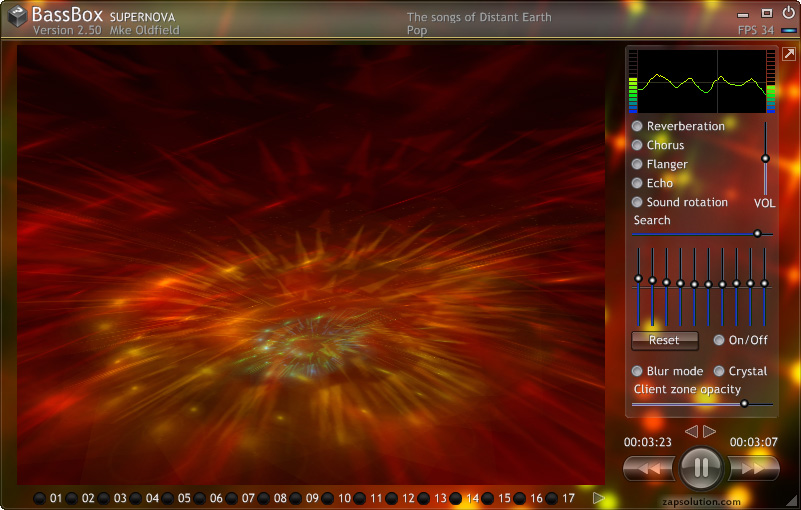Click the SUPERNOVA visual plugin name
This screenshot has height=510, width=801.
pyautogui.click(x=143, y=17)
